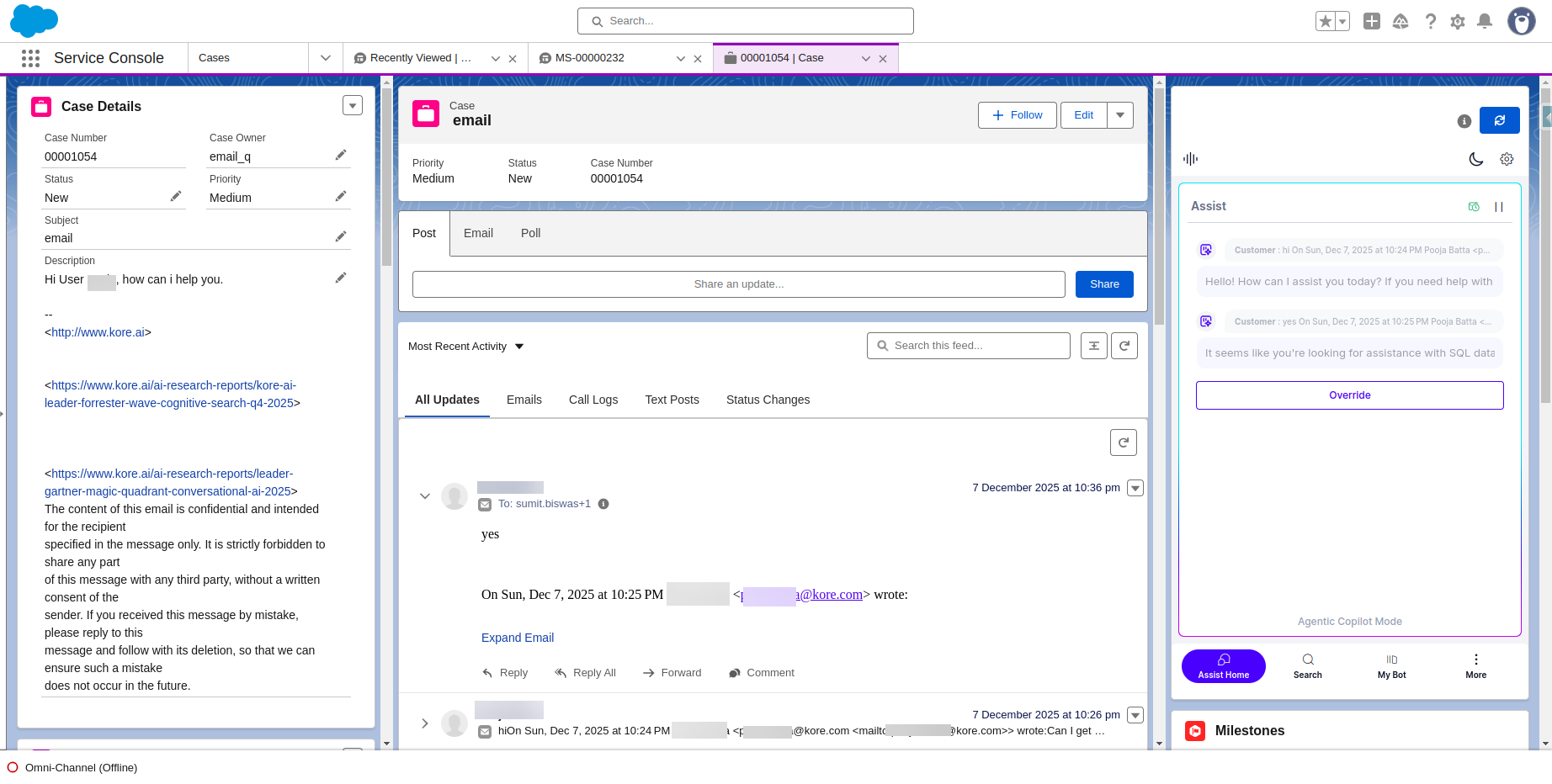Collapse the first email feed item
1552x784 pixels.
[x=425, y=496]
